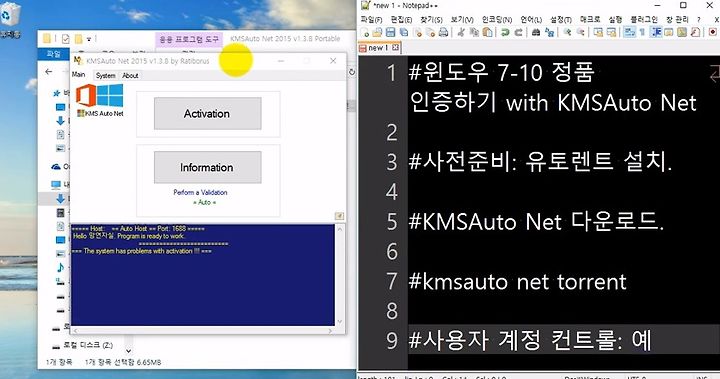Screen dimensions: 720x379
Task: Open the 인코딩(N) menu
Action: (497, 19)
